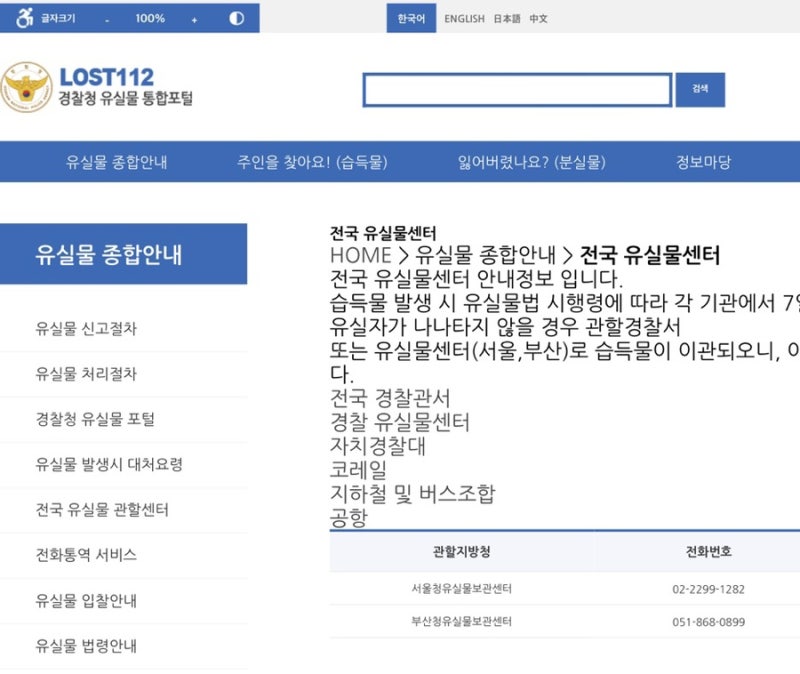This screenshot has height=674, width=800.
Task: Click the 서울청유실물보관센터 table cell
Action: coord(462,589)
